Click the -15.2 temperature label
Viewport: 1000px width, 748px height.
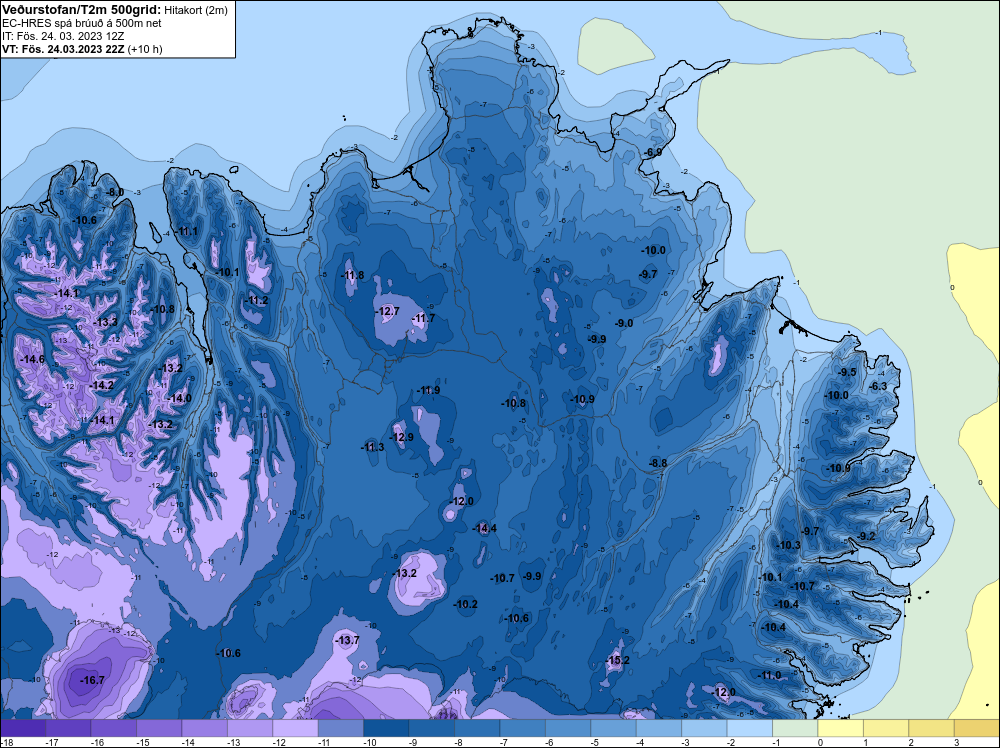[617, 660]
